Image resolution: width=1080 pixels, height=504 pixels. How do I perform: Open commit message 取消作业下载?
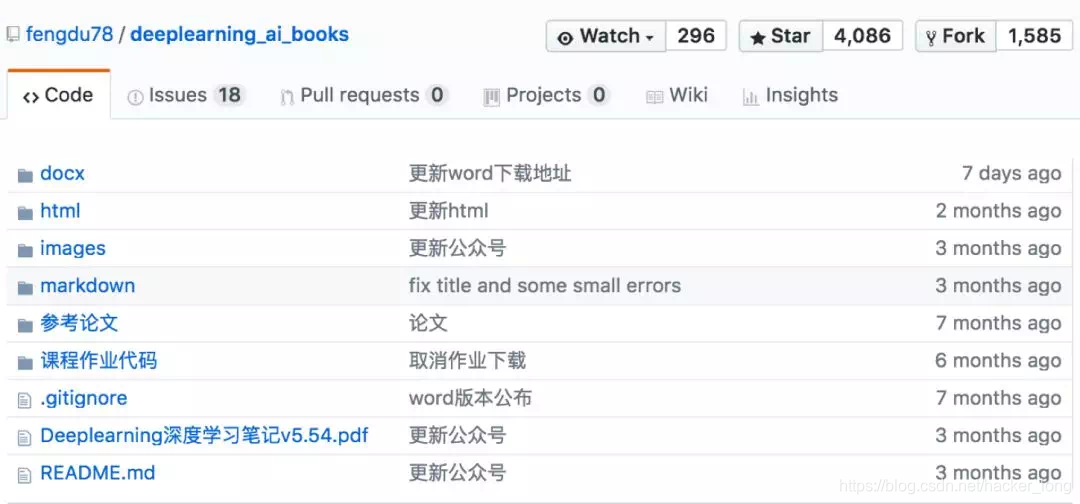click(467, 360)
